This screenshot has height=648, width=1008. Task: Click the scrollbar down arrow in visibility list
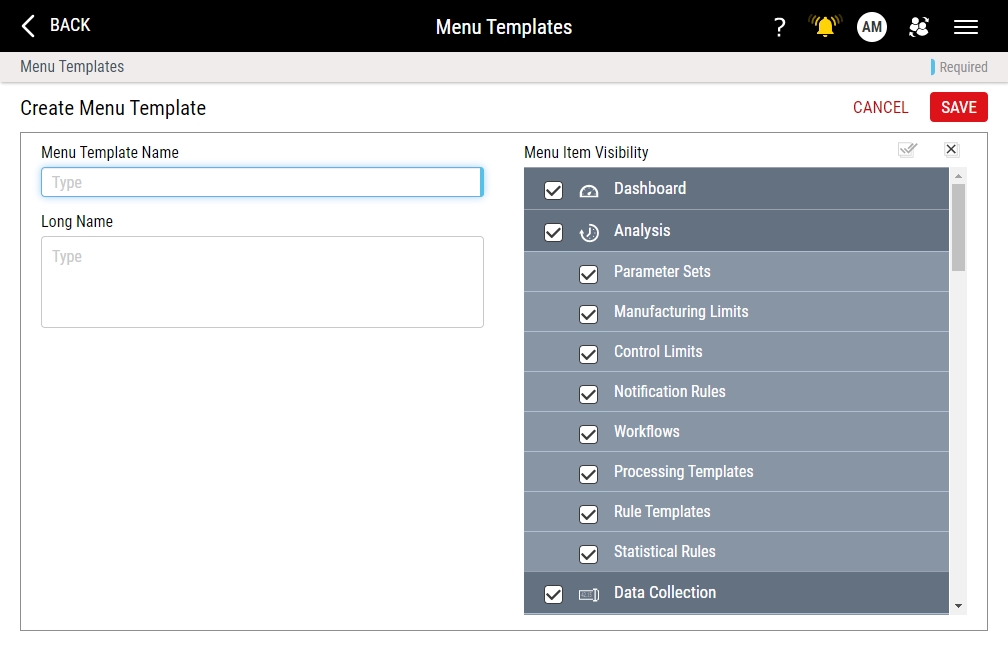point(958,606)
